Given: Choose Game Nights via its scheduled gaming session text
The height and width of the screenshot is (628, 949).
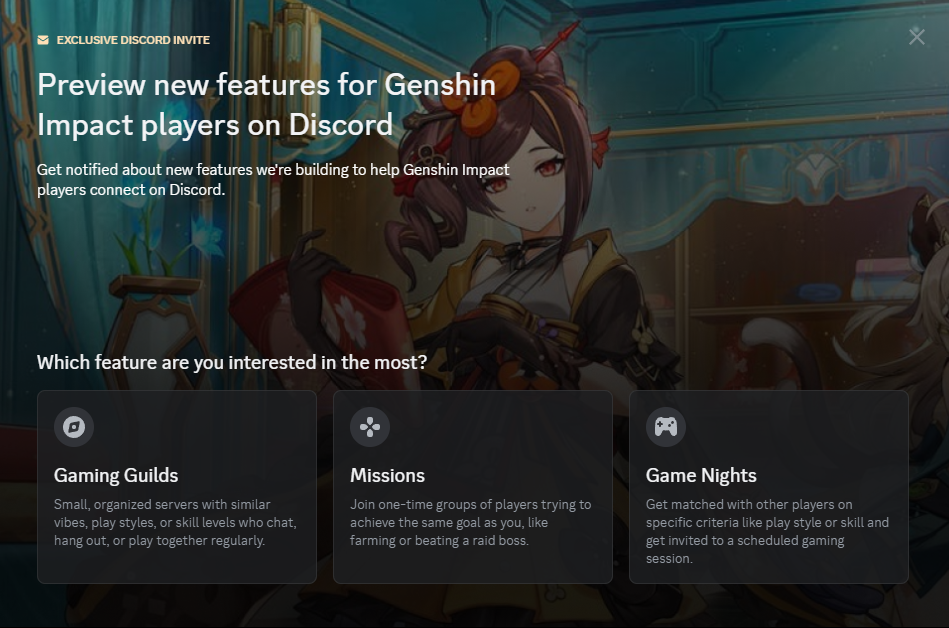Looking at the screenshot, I should [767, 531].
